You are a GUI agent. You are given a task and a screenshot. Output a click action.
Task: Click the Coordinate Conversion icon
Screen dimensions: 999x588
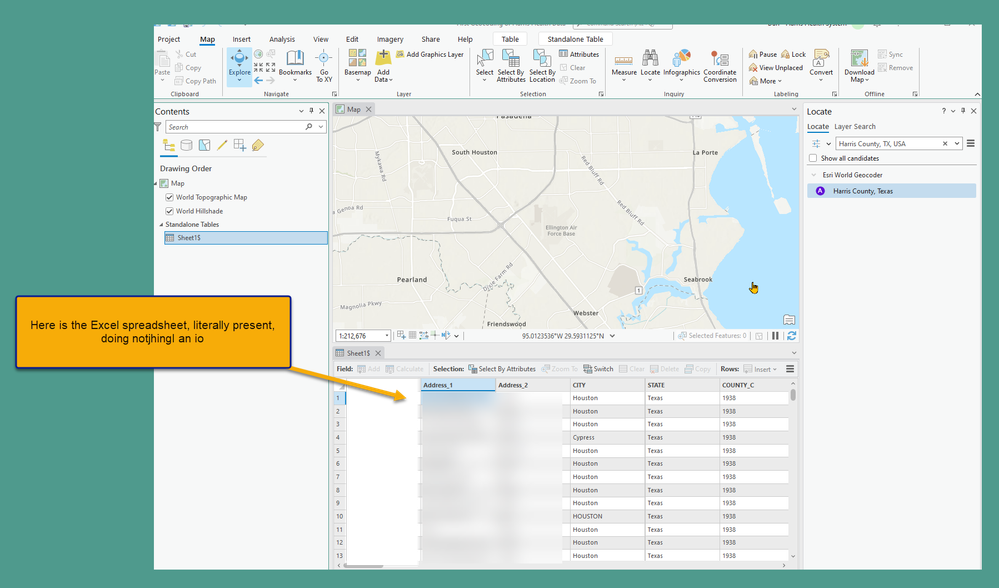click(719, 60)
